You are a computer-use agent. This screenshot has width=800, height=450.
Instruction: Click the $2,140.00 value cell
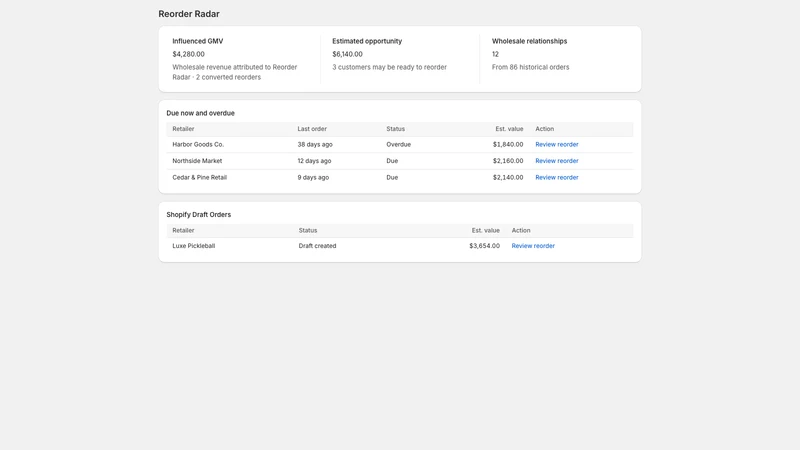pyautogui.click(x=508, y=178)
